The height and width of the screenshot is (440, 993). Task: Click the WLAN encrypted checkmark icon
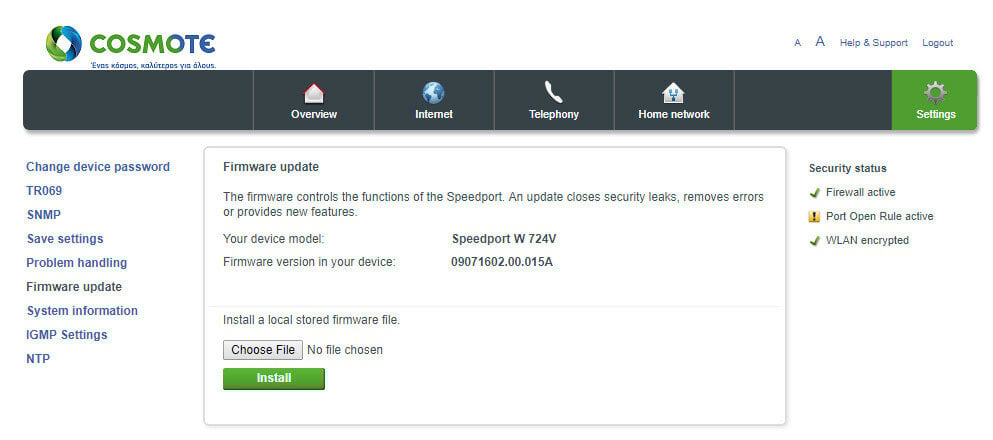[814, 241]
